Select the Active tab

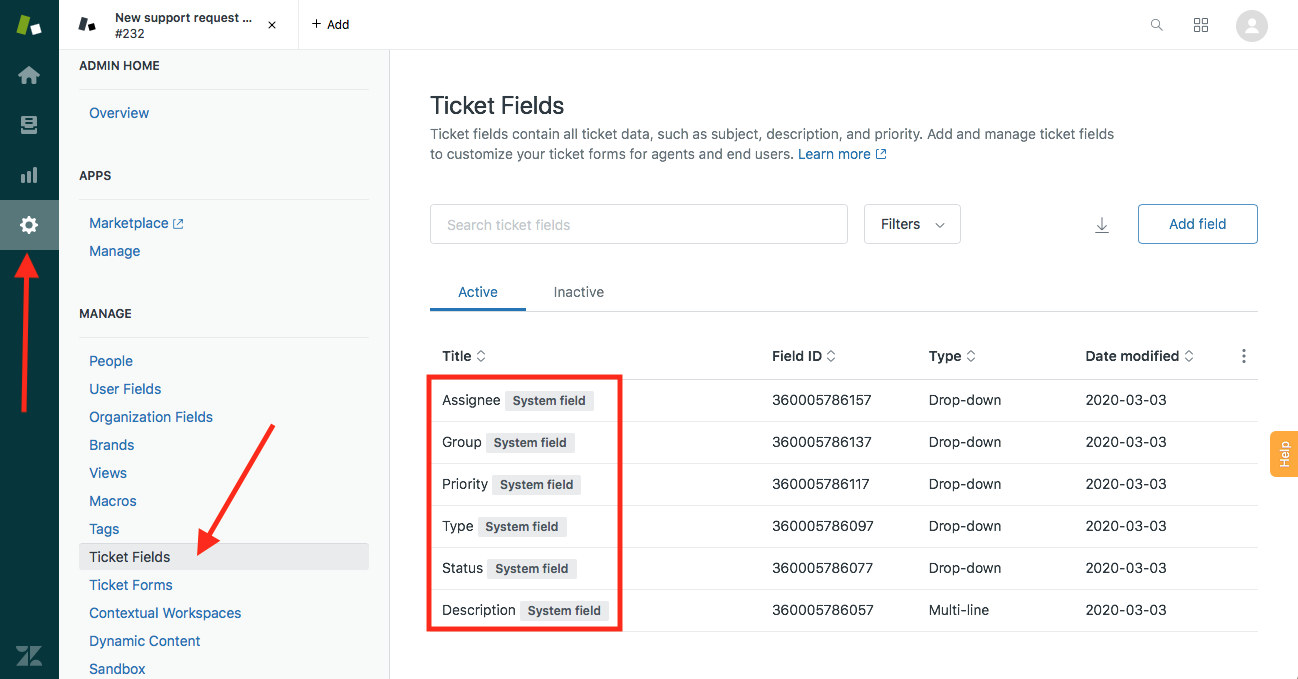[x=478, y=292]
